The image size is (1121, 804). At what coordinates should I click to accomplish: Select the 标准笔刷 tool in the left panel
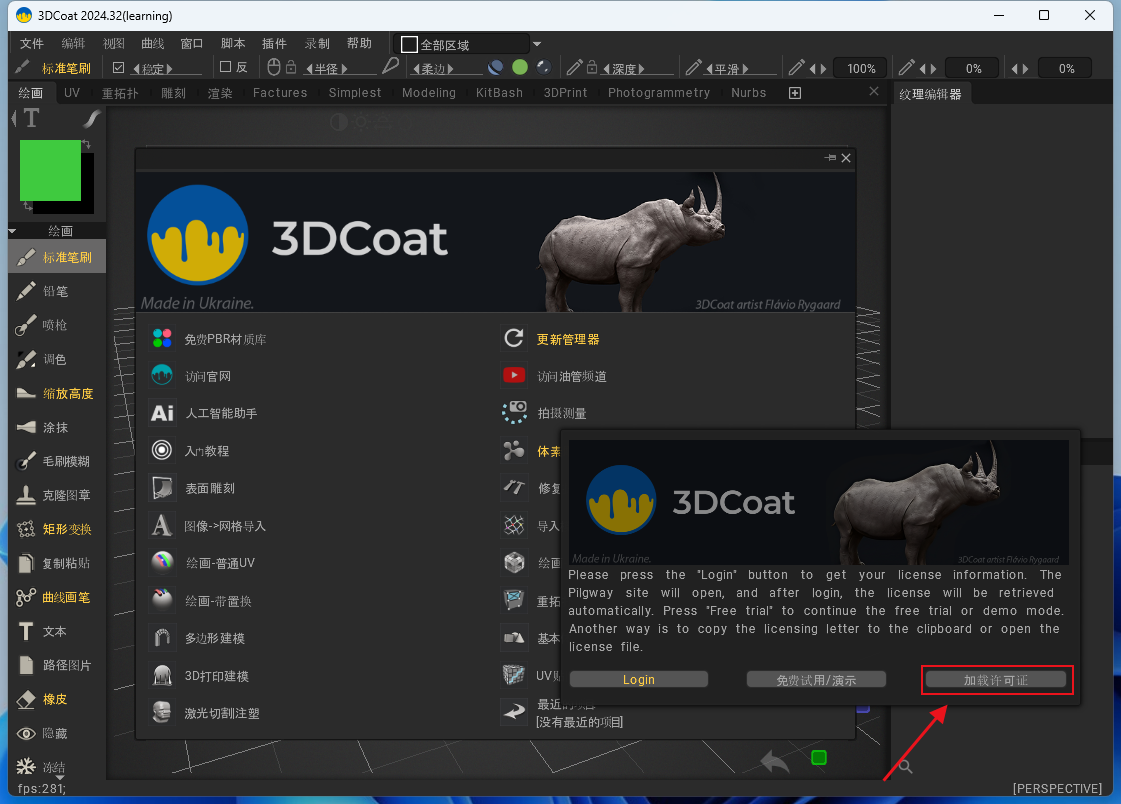(x=57, y=257)
